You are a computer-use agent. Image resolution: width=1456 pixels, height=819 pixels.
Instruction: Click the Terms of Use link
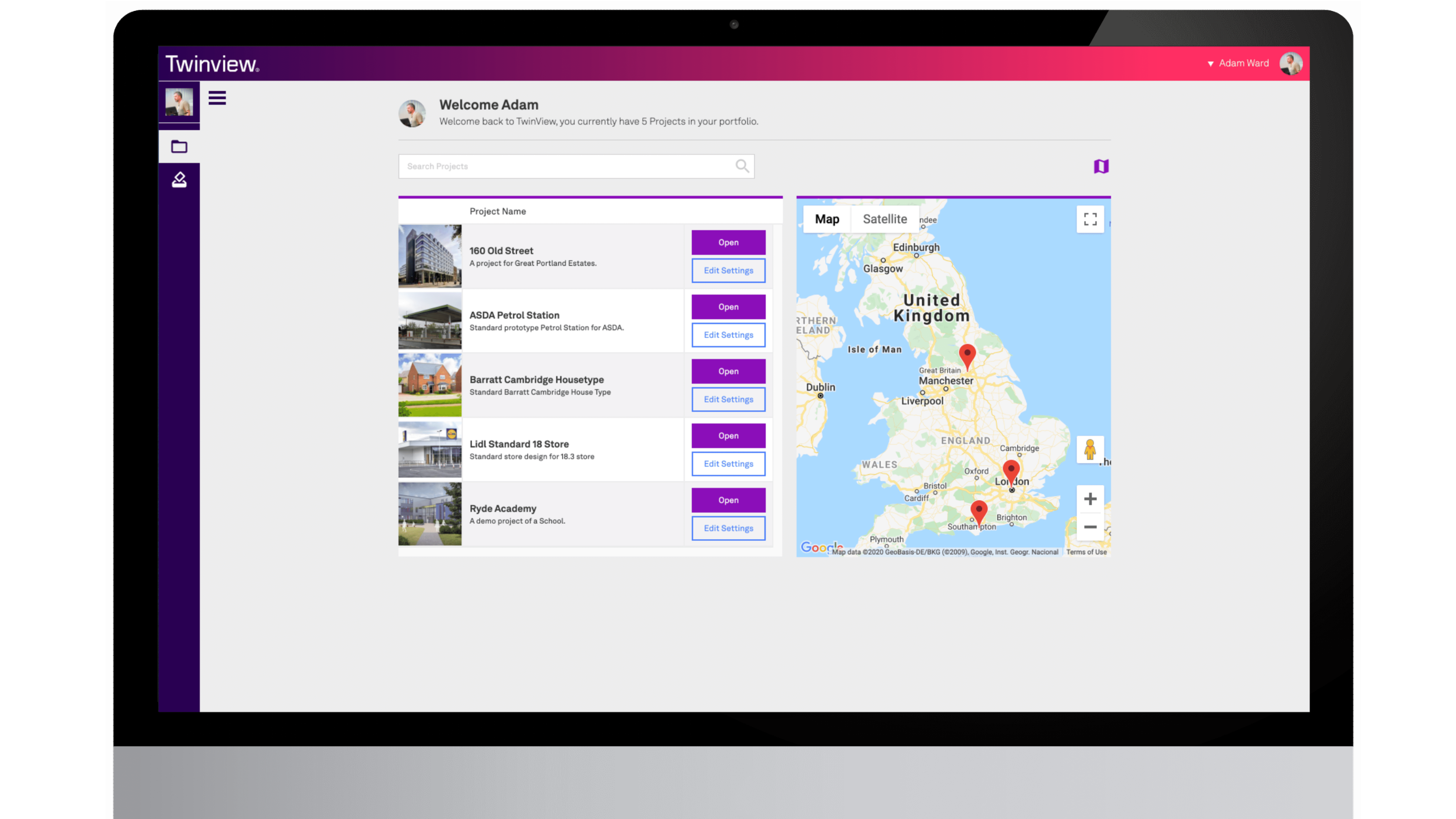pos(1086,552)
